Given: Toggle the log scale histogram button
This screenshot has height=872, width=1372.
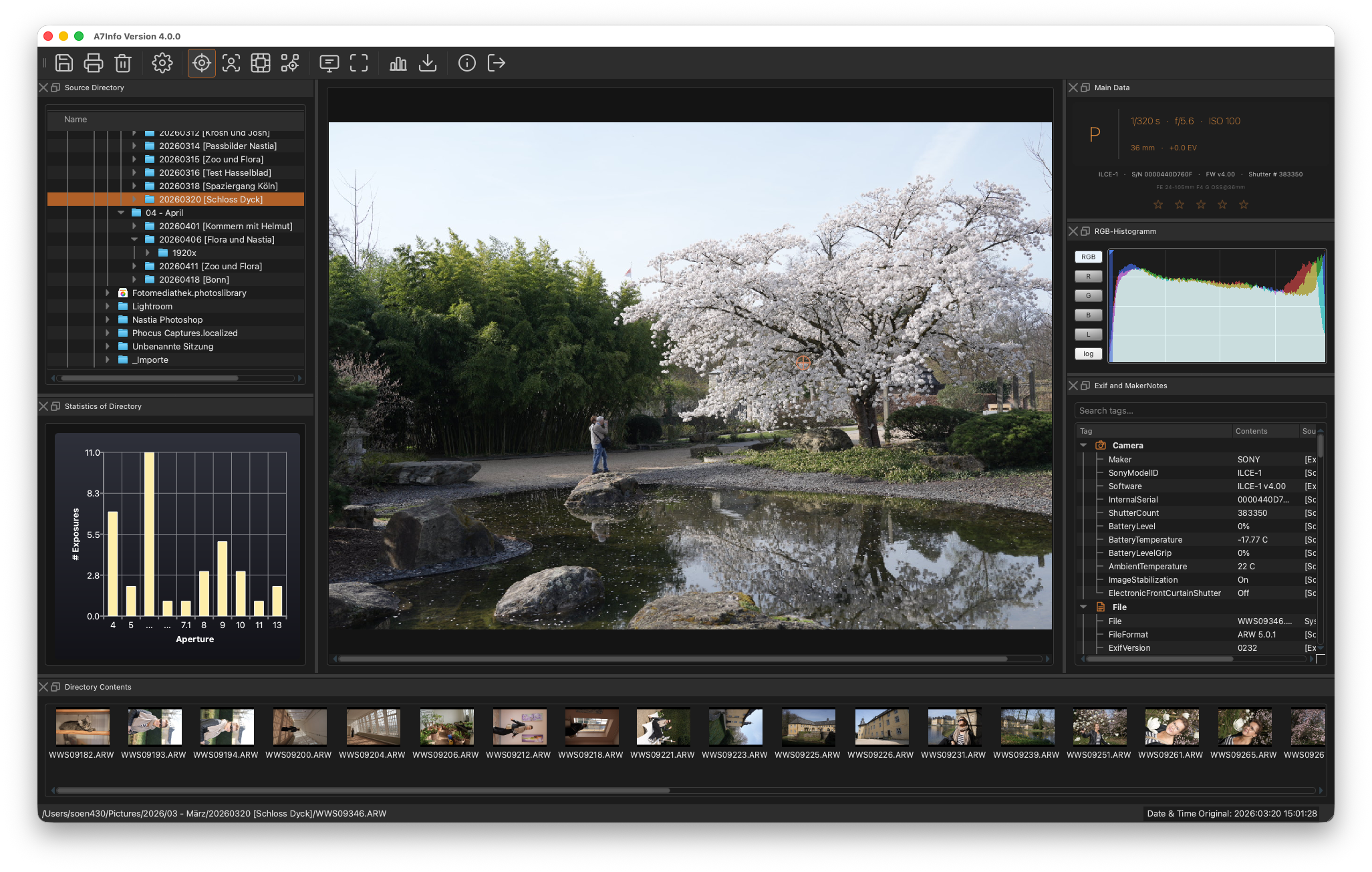Looking at the screenshot, I should [1088, 354].
